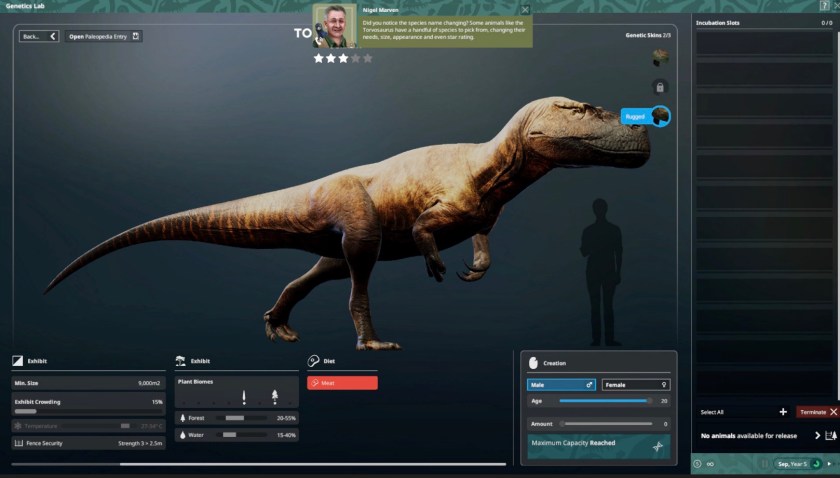
Task: Click the Forest 20-55% range bar
Action: tap(241, 418)
